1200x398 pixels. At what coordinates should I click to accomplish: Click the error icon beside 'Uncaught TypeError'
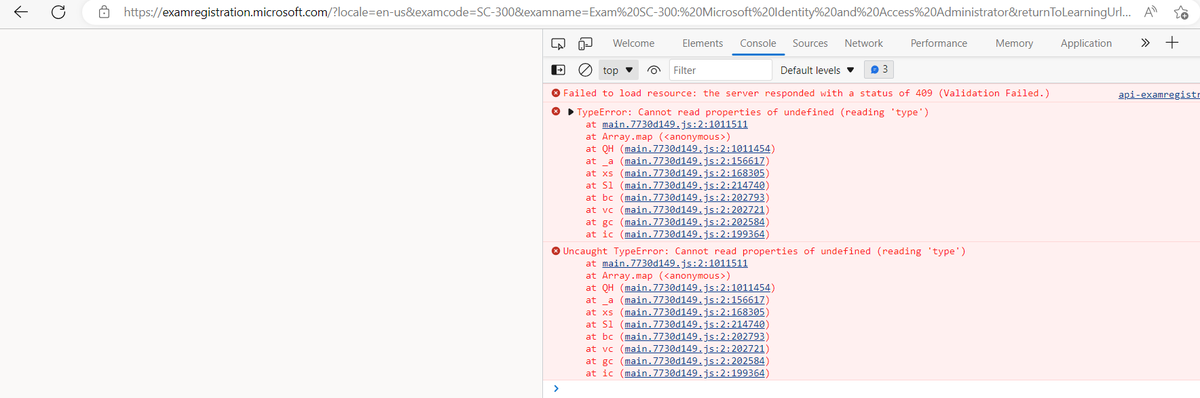pyautogui.click(x=556, y=251)
